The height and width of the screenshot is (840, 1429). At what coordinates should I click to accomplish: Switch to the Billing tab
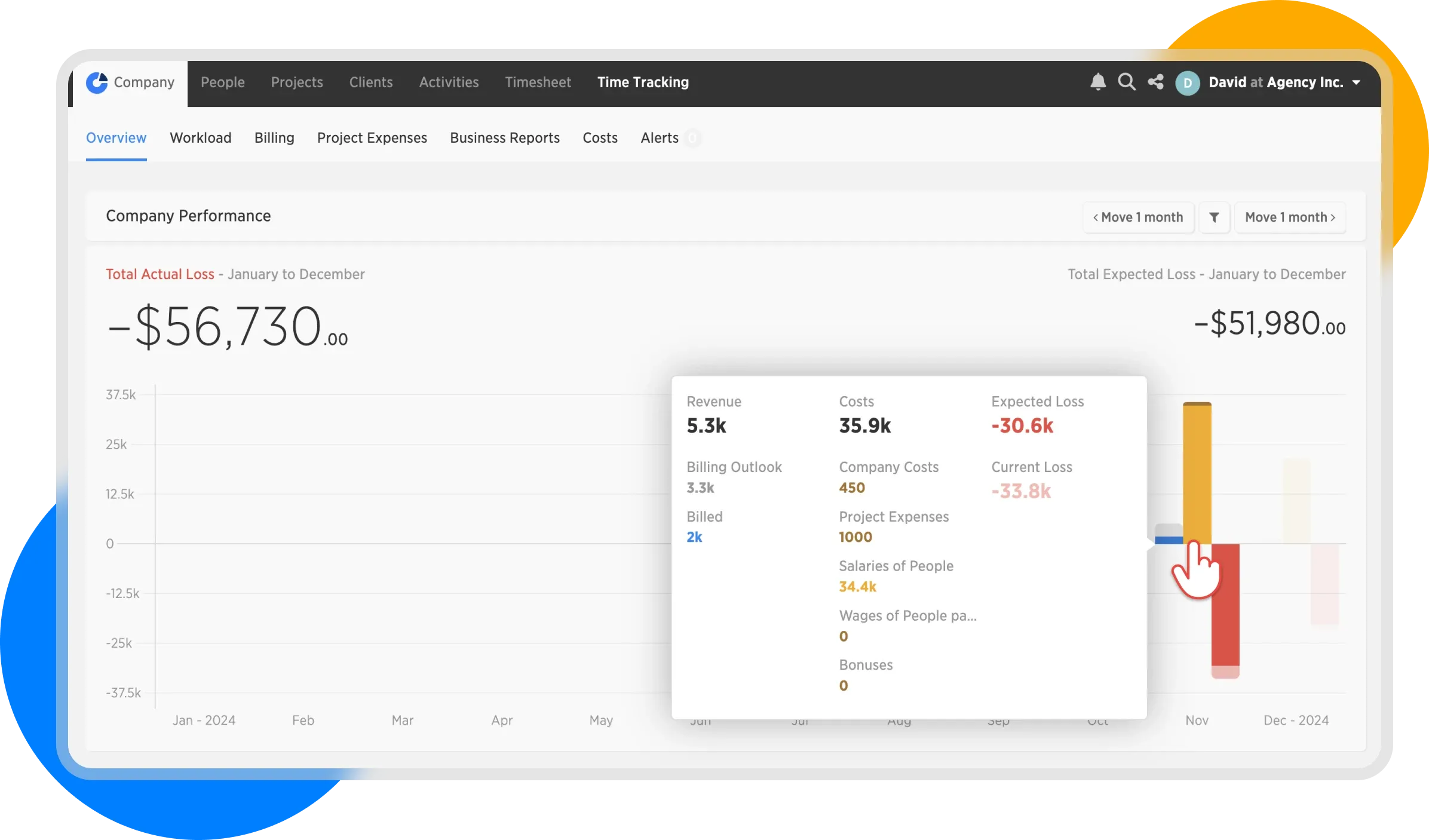coord(274,138)
